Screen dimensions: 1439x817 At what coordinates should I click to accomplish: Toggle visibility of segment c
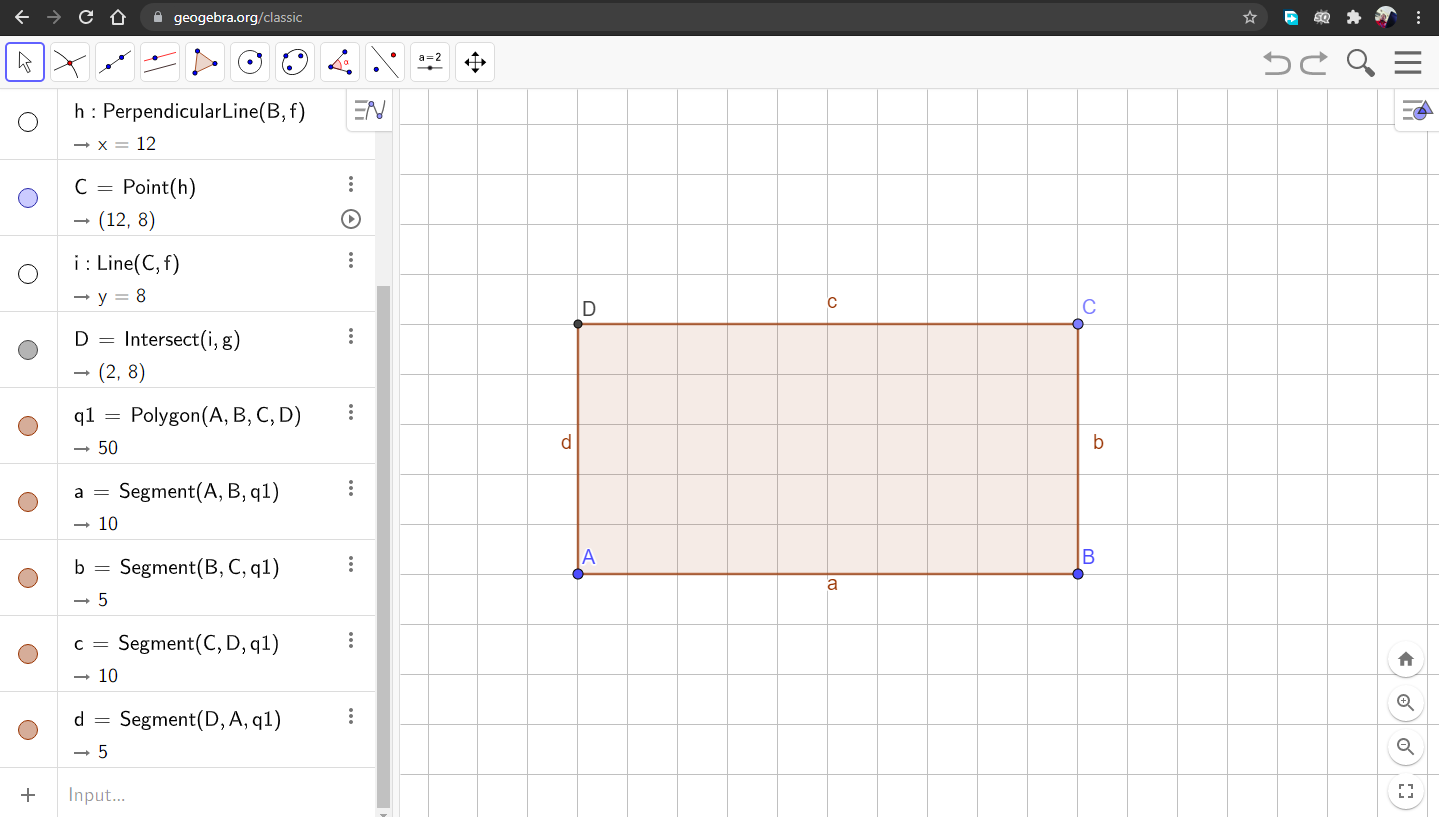pos(28,654)
